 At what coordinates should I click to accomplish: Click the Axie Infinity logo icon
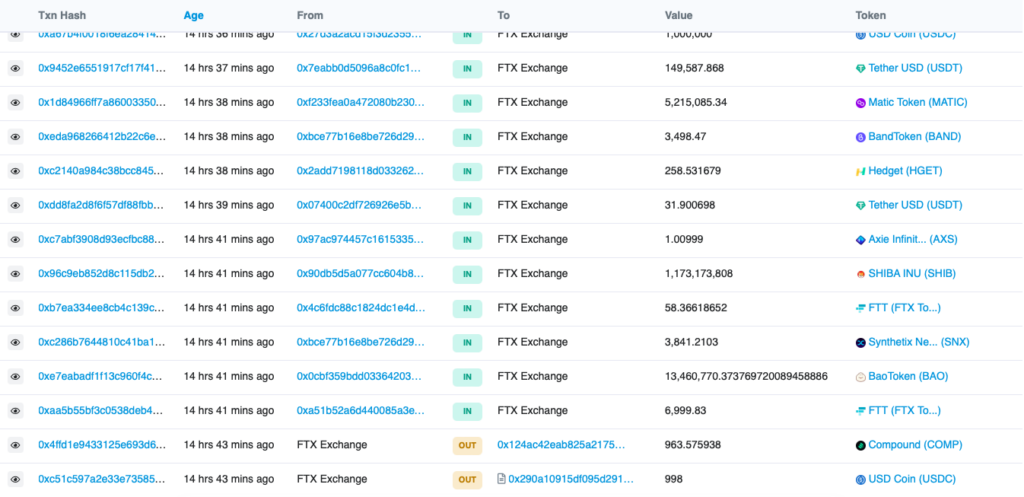click(x=861, y=240)
